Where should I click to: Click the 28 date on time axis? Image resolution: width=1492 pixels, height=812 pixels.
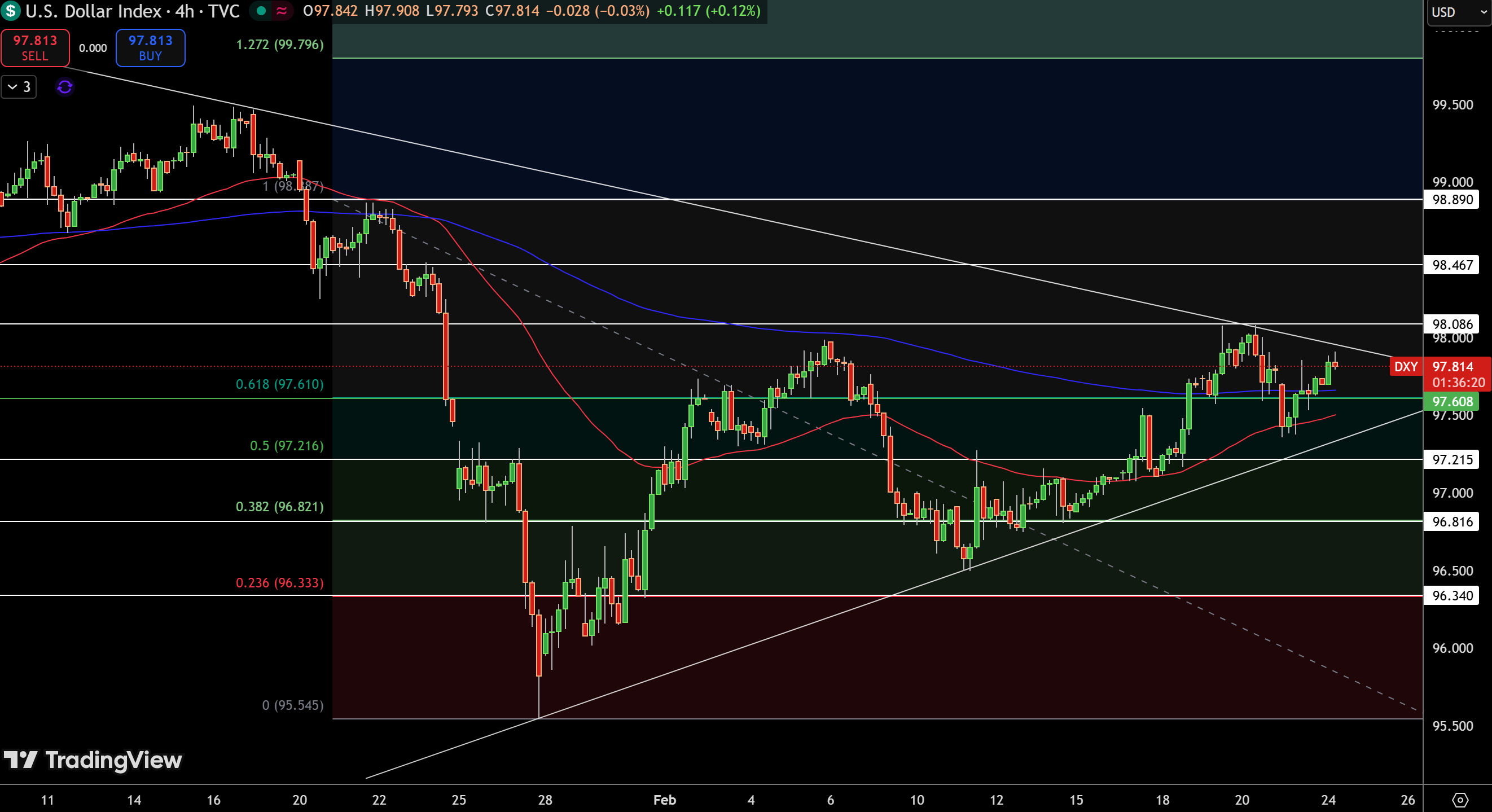[x=545, y=800]
